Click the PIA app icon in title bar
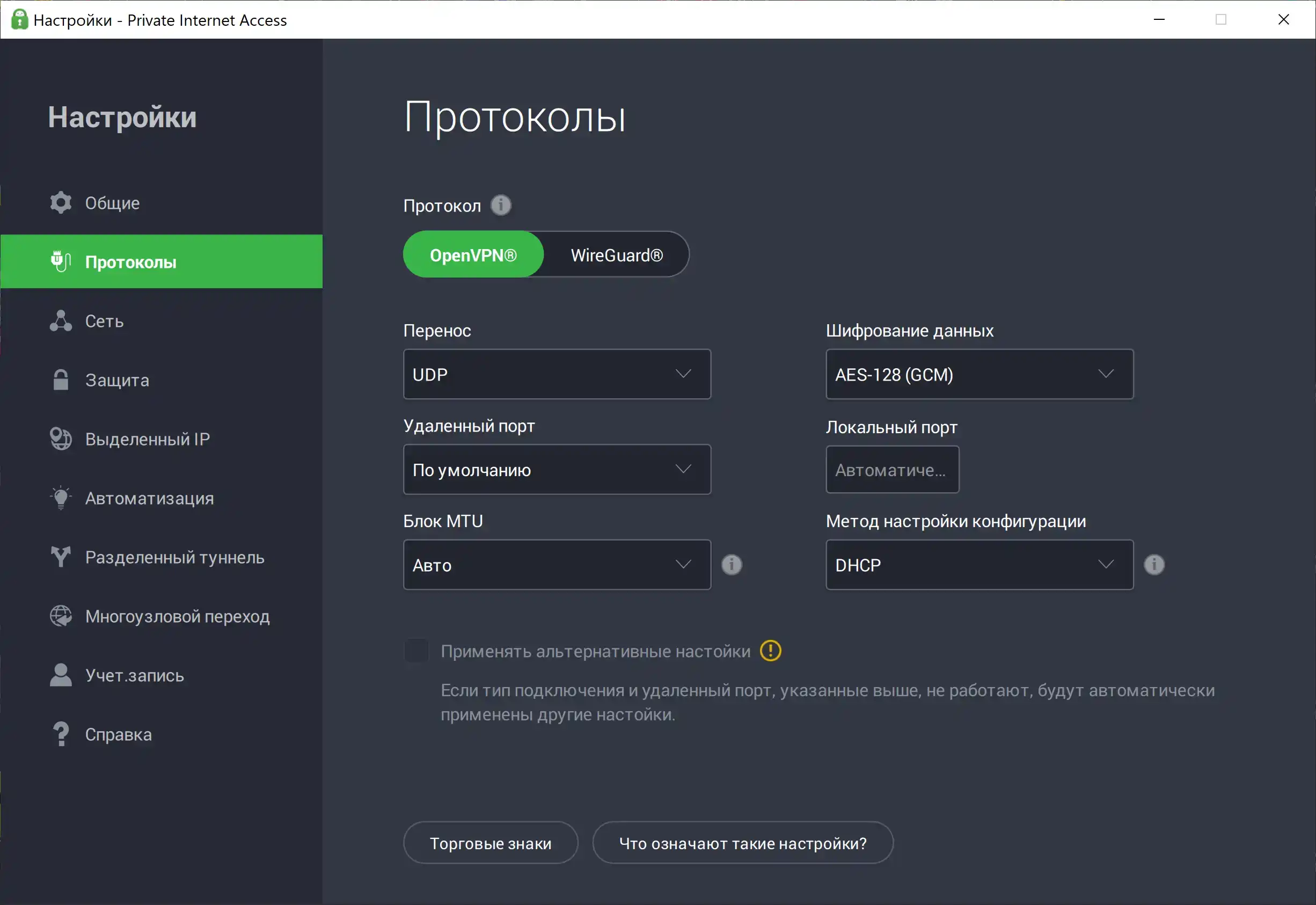Image resolution: width=1316 pixels, height=905 pixels. [x=19, y=19]
